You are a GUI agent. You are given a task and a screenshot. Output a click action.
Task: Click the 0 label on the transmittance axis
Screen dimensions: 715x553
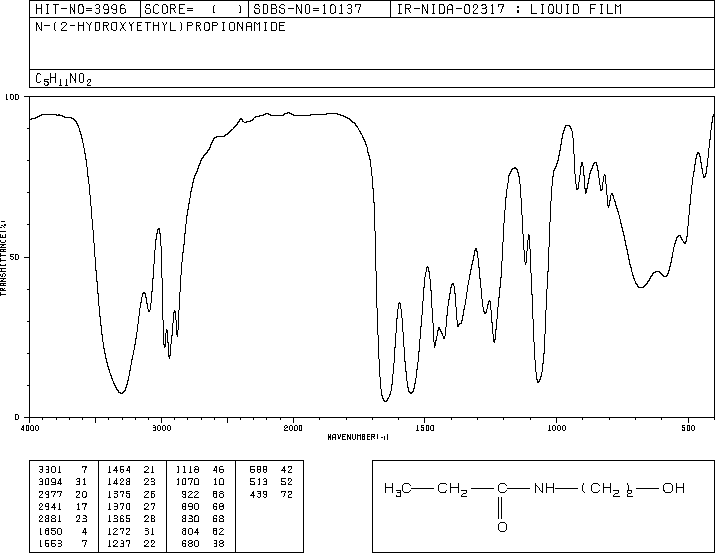point(17,417)
